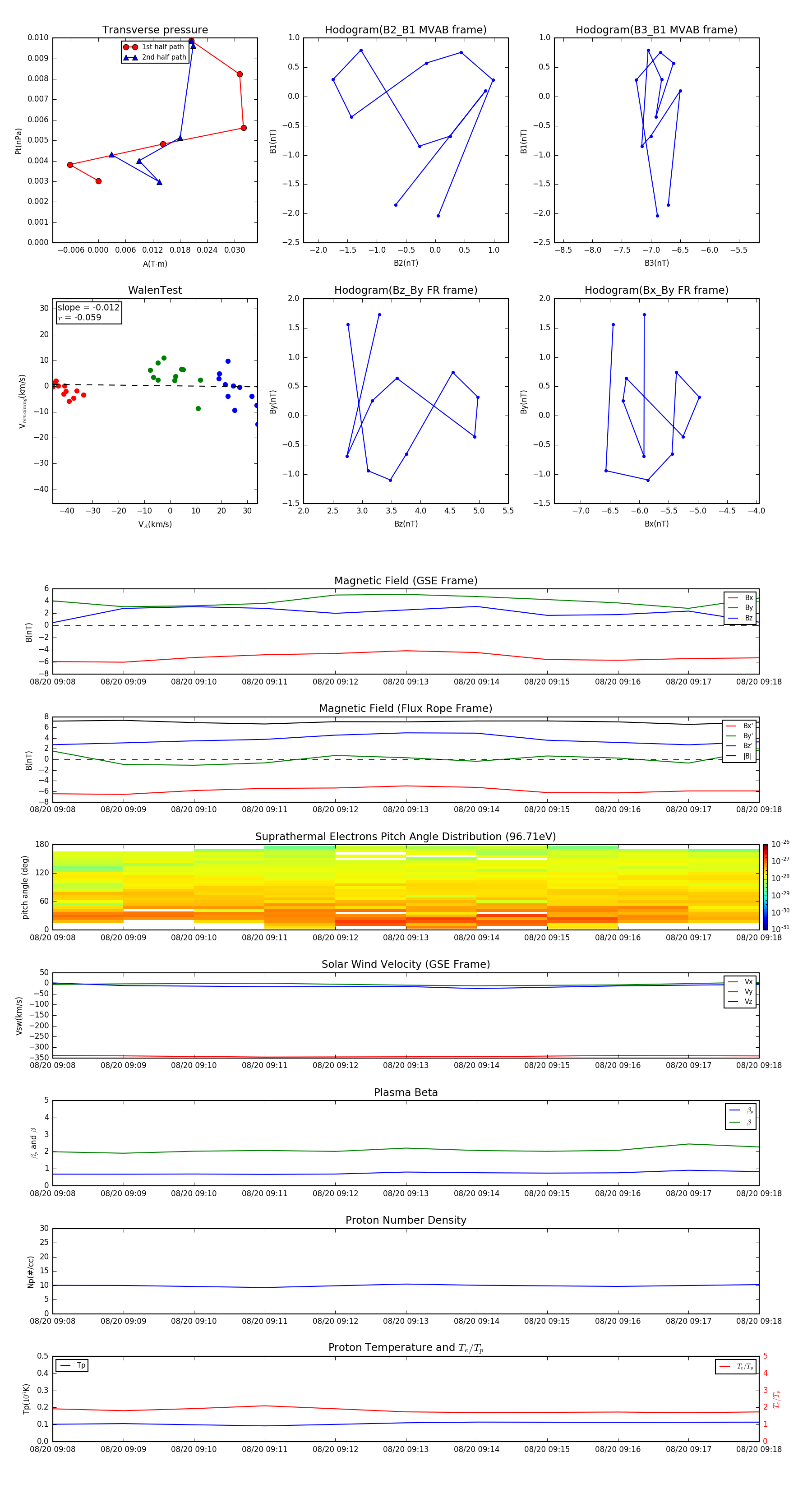
Task: Select the 'r = -0.059' annotation text
Action: point(80,317)
